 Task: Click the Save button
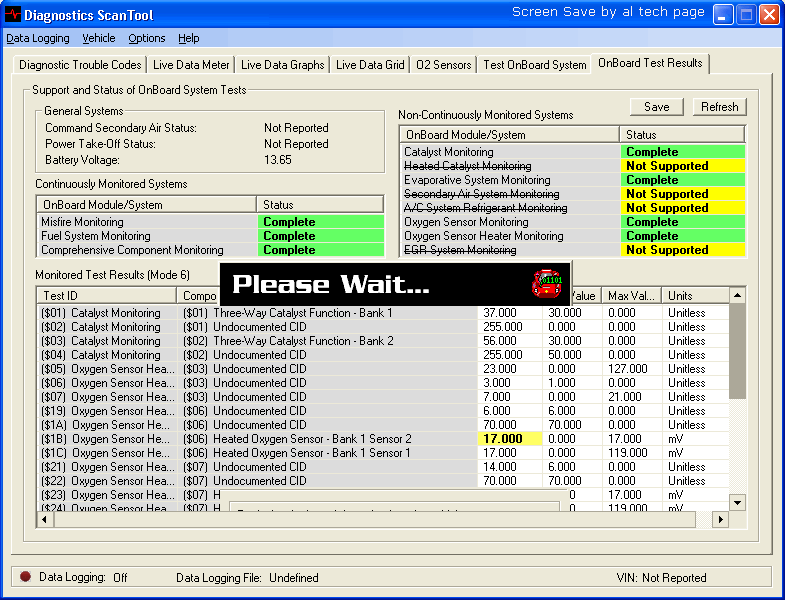[656, 107]
